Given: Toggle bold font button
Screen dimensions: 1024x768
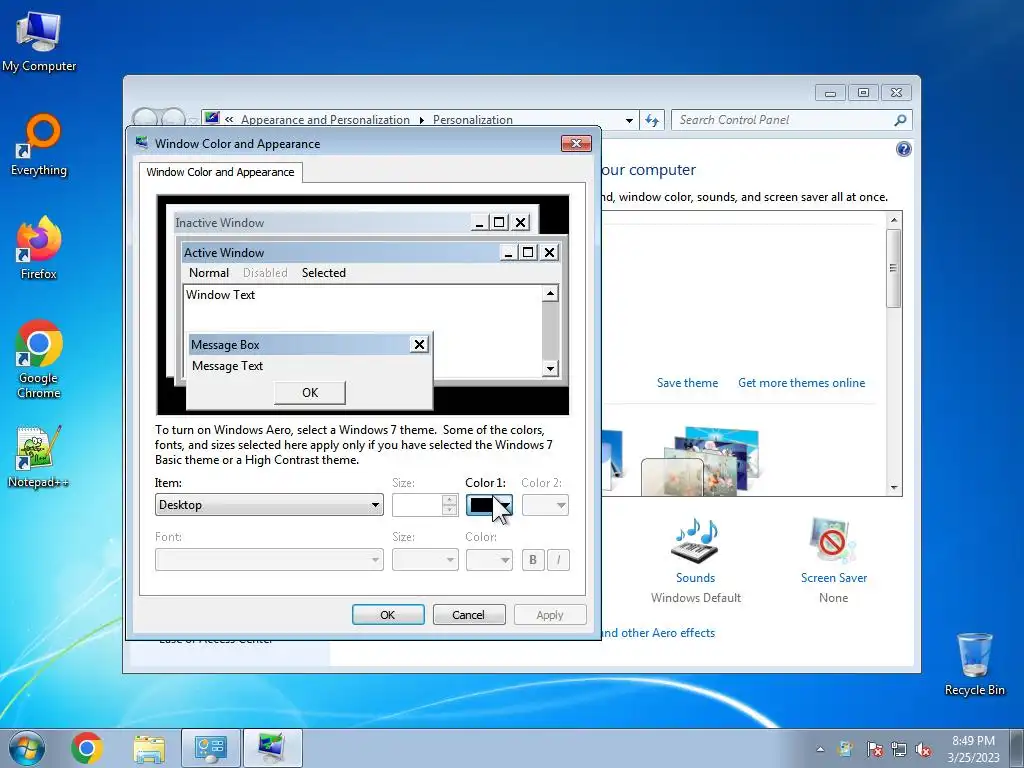Looking at the screenshot, I should (533, 560).
